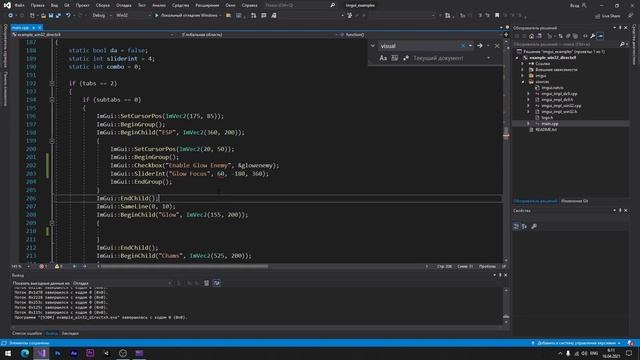
Task: Open the Справка menu
Action: click(249, 5)
